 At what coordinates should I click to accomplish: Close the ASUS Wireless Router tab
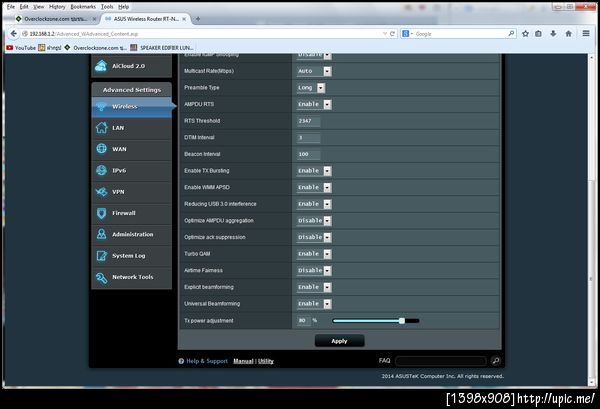click(x=184, y=19)
